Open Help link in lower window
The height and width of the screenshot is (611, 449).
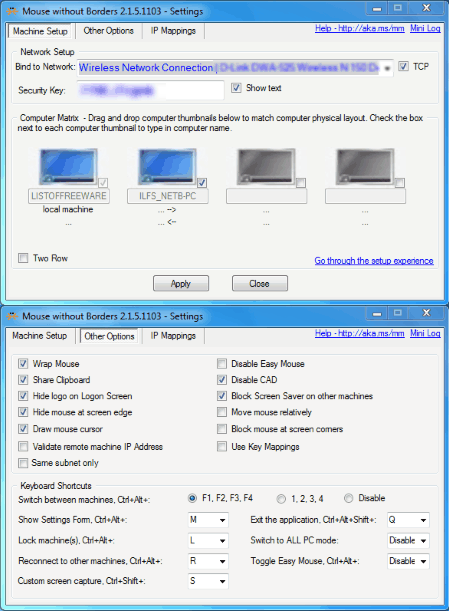point(359,333)
